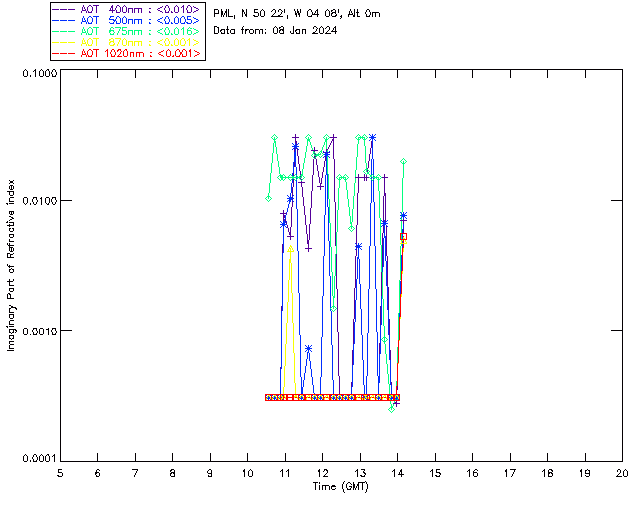
Task: Click x-axis tick label 7
Action: [x=135, y=473]
